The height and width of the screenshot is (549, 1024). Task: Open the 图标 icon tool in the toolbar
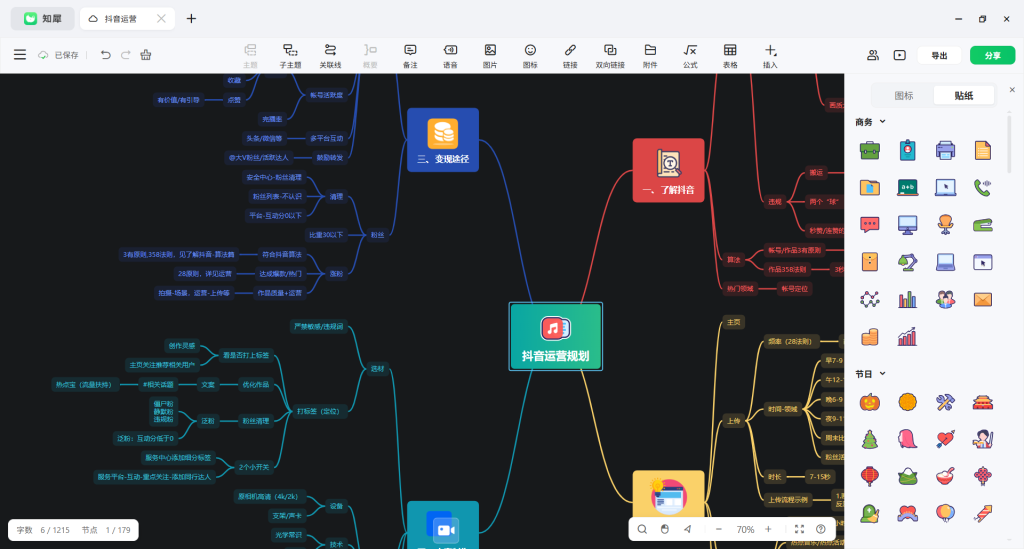(530, 56)
